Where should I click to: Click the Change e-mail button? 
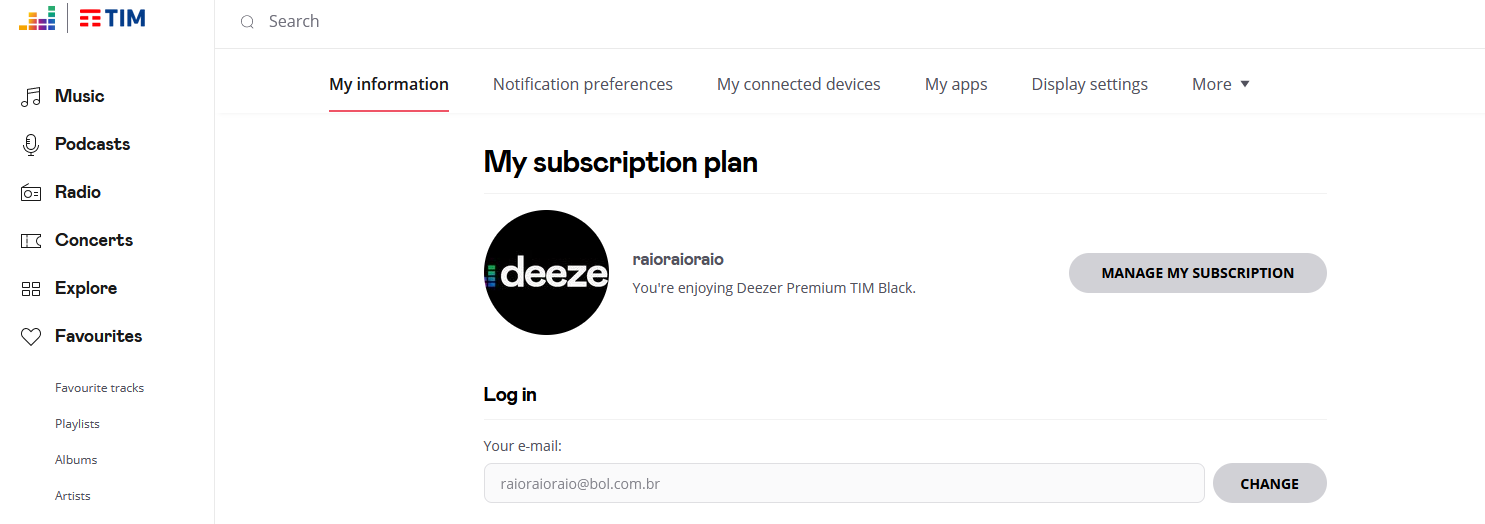pyautogui.click(x=1269, y=484)
